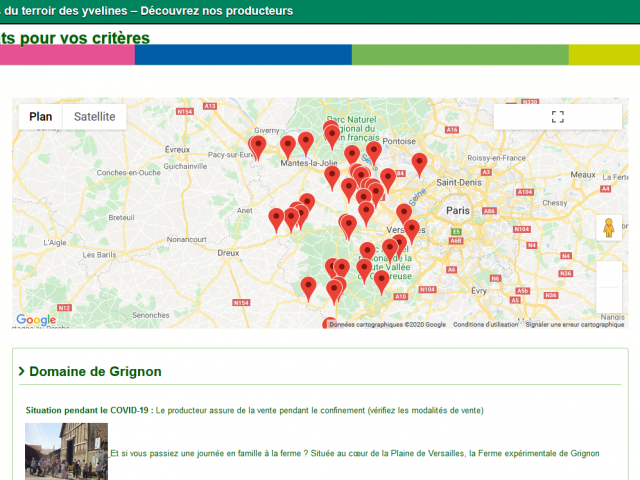640x480 pixels.
Task: Click the L'Aigle label on the map
Action: 55,242
